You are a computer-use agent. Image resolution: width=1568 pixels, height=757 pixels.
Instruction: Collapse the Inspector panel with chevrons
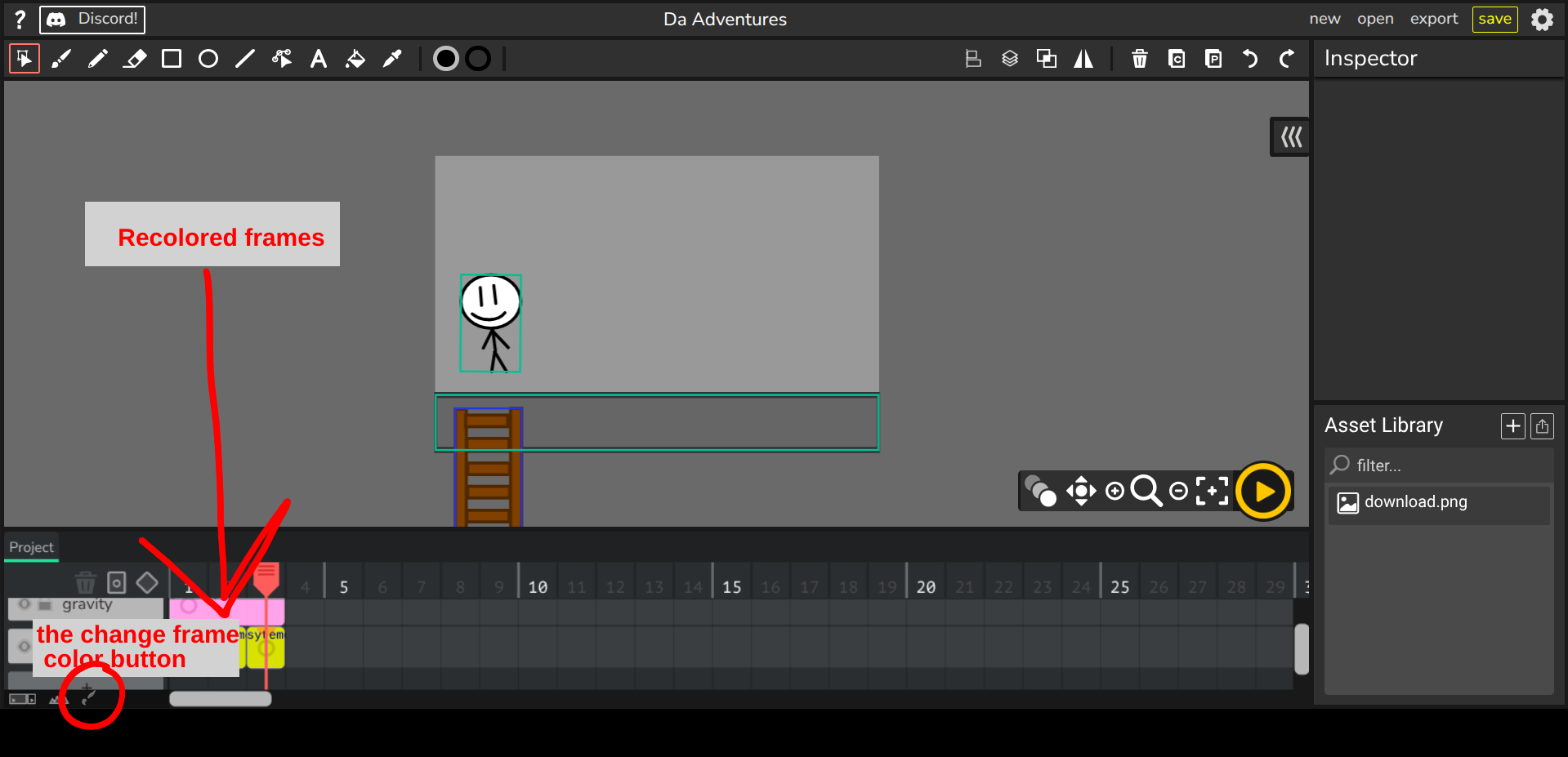pos(1291,137)
